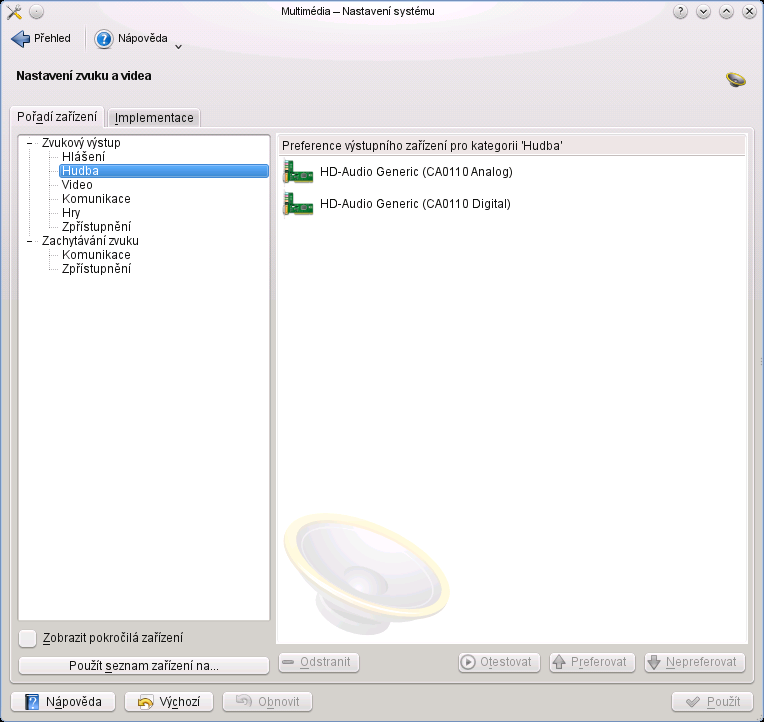The image size is (764, 722).
Task: Click the Preference výstupního zařízení header
Action: [x=512, y=146]
